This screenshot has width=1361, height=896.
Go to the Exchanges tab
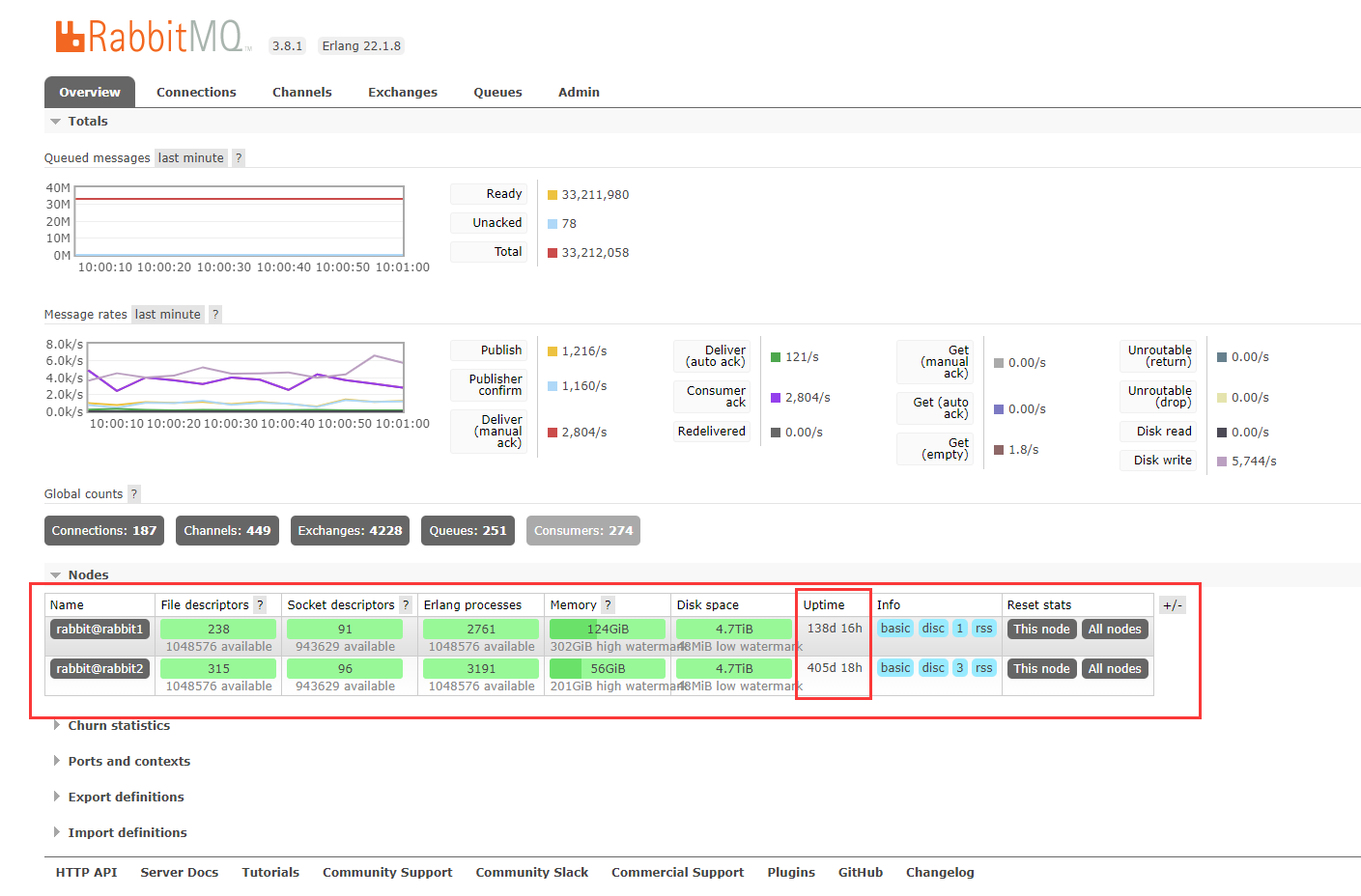pyautogui.click(x=403, y=93)
